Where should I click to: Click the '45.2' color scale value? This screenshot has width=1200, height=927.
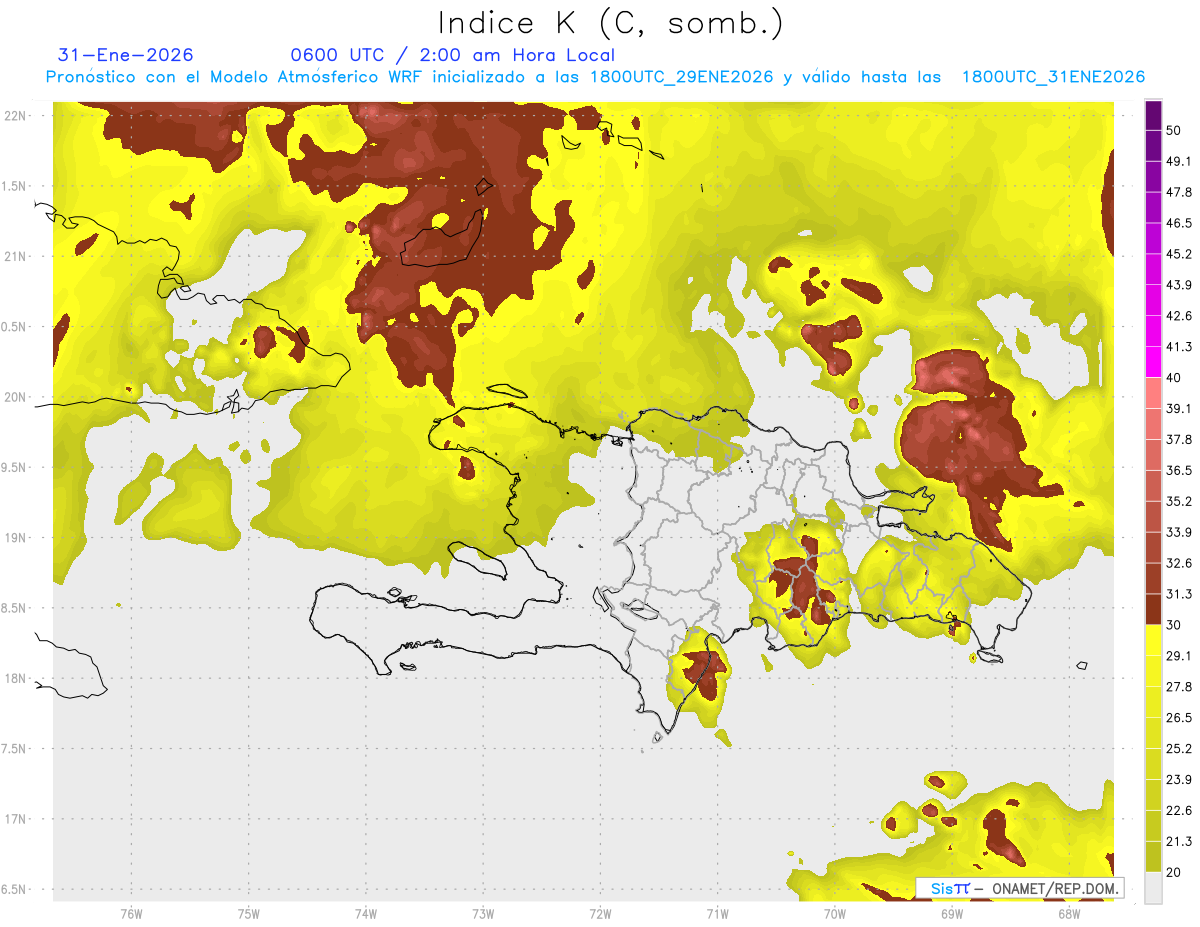click(x=1179, y=254)
